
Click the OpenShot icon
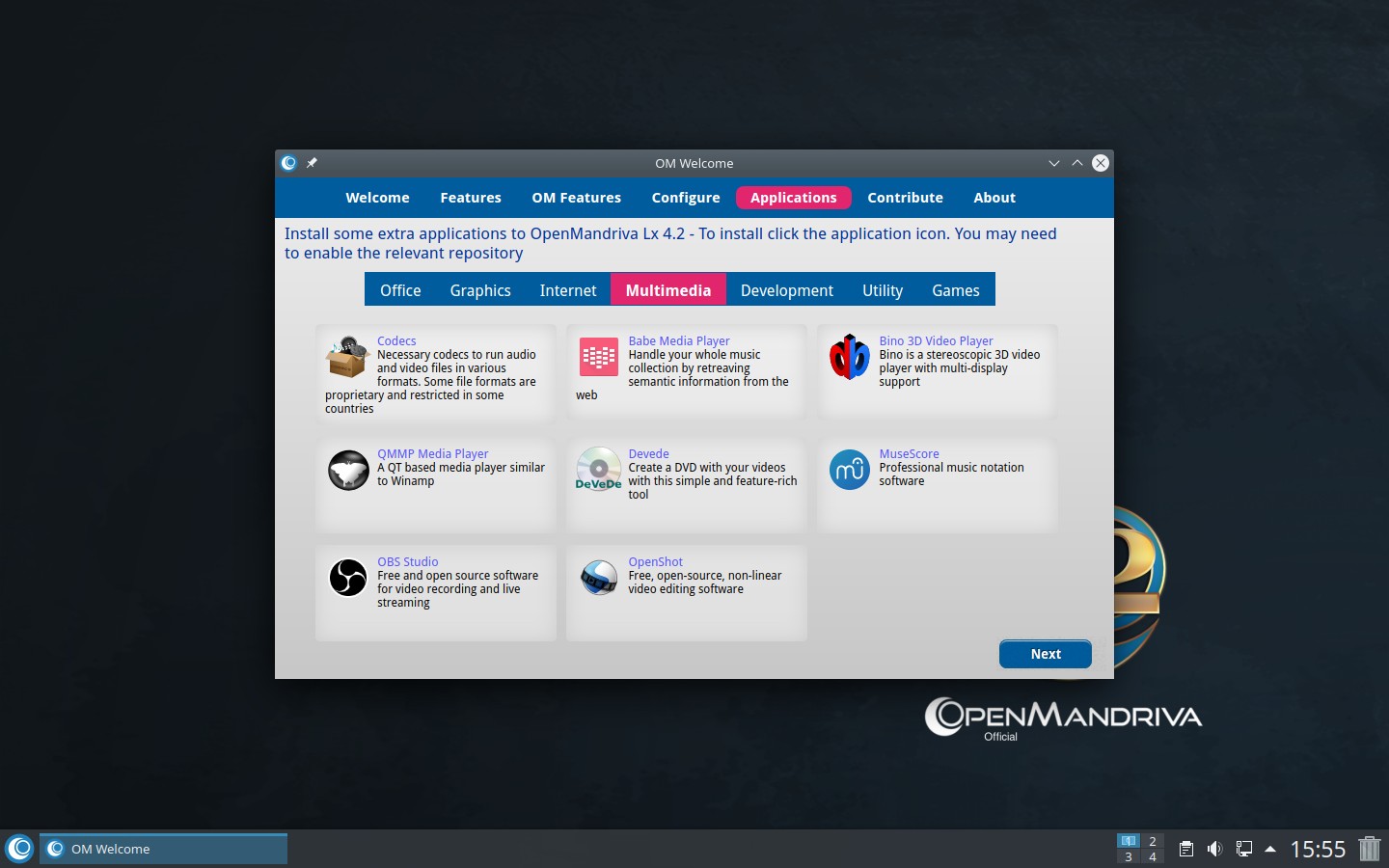click(598, 578)
